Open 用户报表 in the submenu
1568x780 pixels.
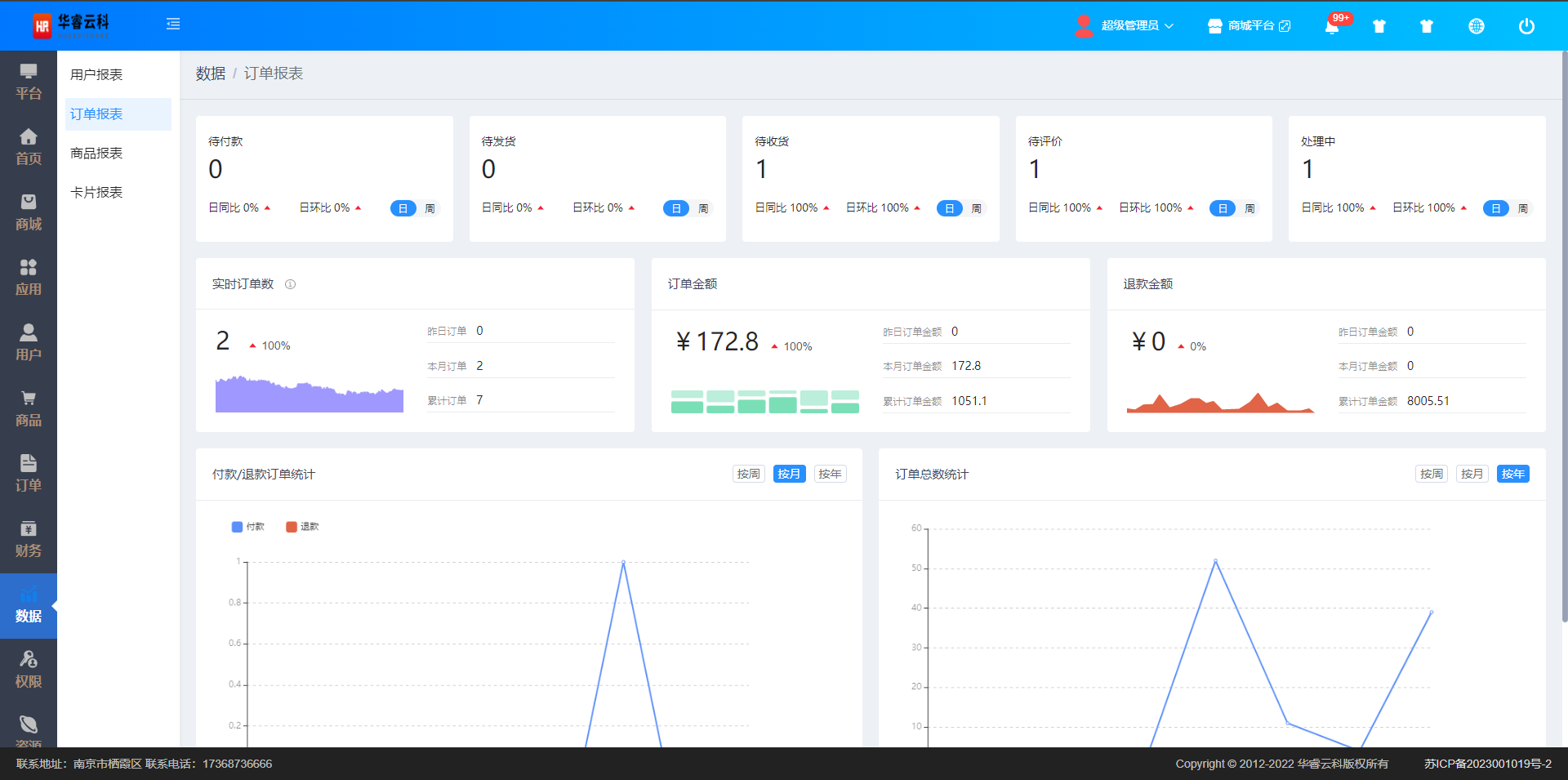[96, 74]
